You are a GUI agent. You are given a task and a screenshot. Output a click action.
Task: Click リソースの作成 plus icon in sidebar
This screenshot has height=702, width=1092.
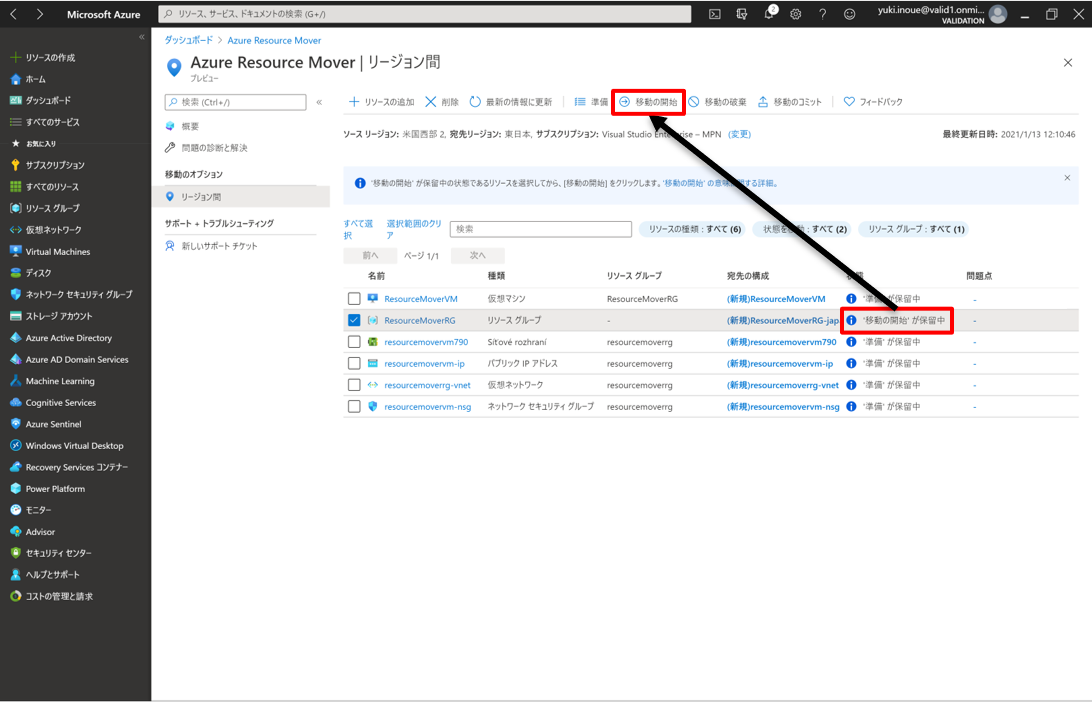15,57
